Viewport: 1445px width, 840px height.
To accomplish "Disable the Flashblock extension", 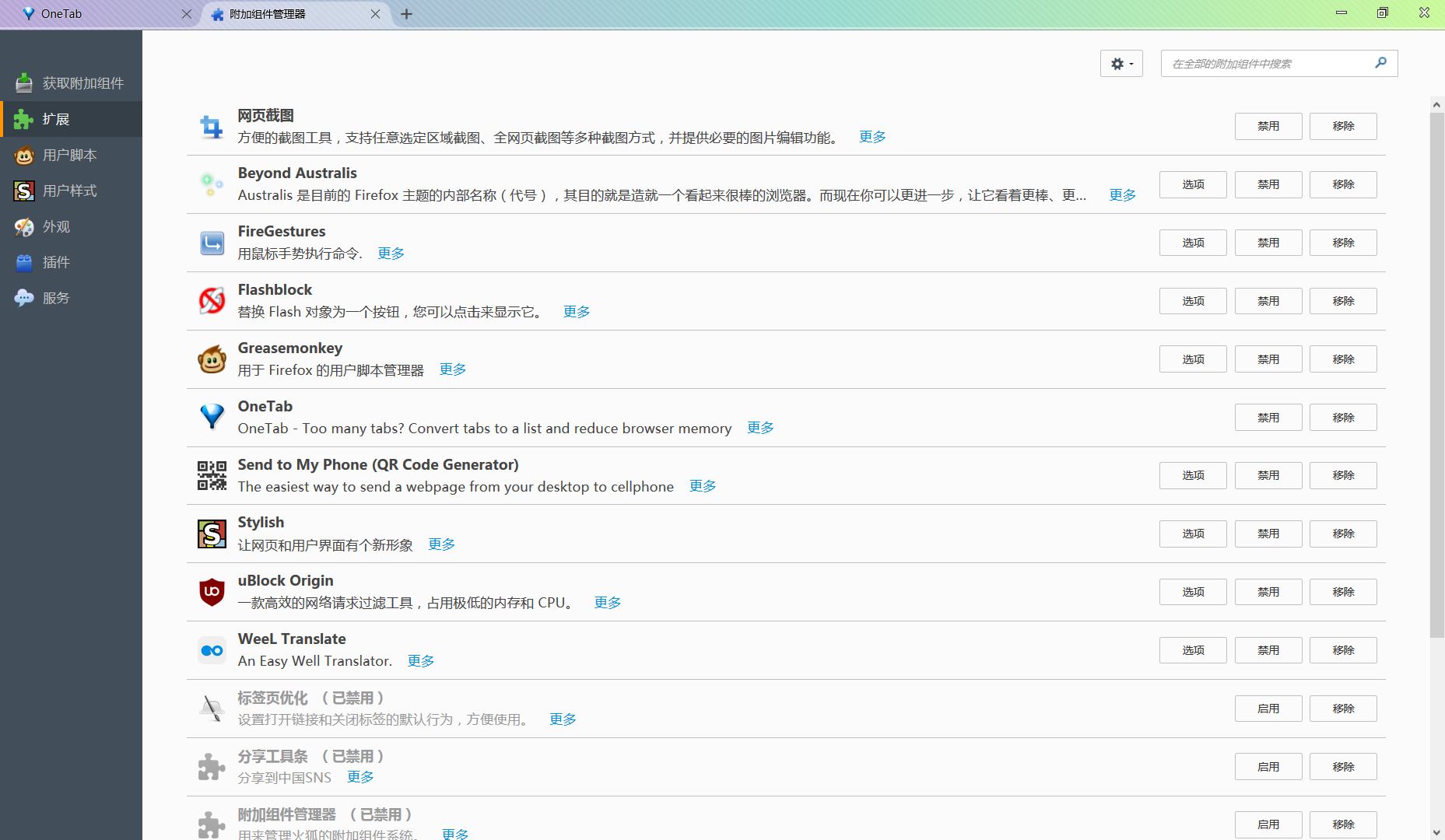I will click(x=1268, y=301).
